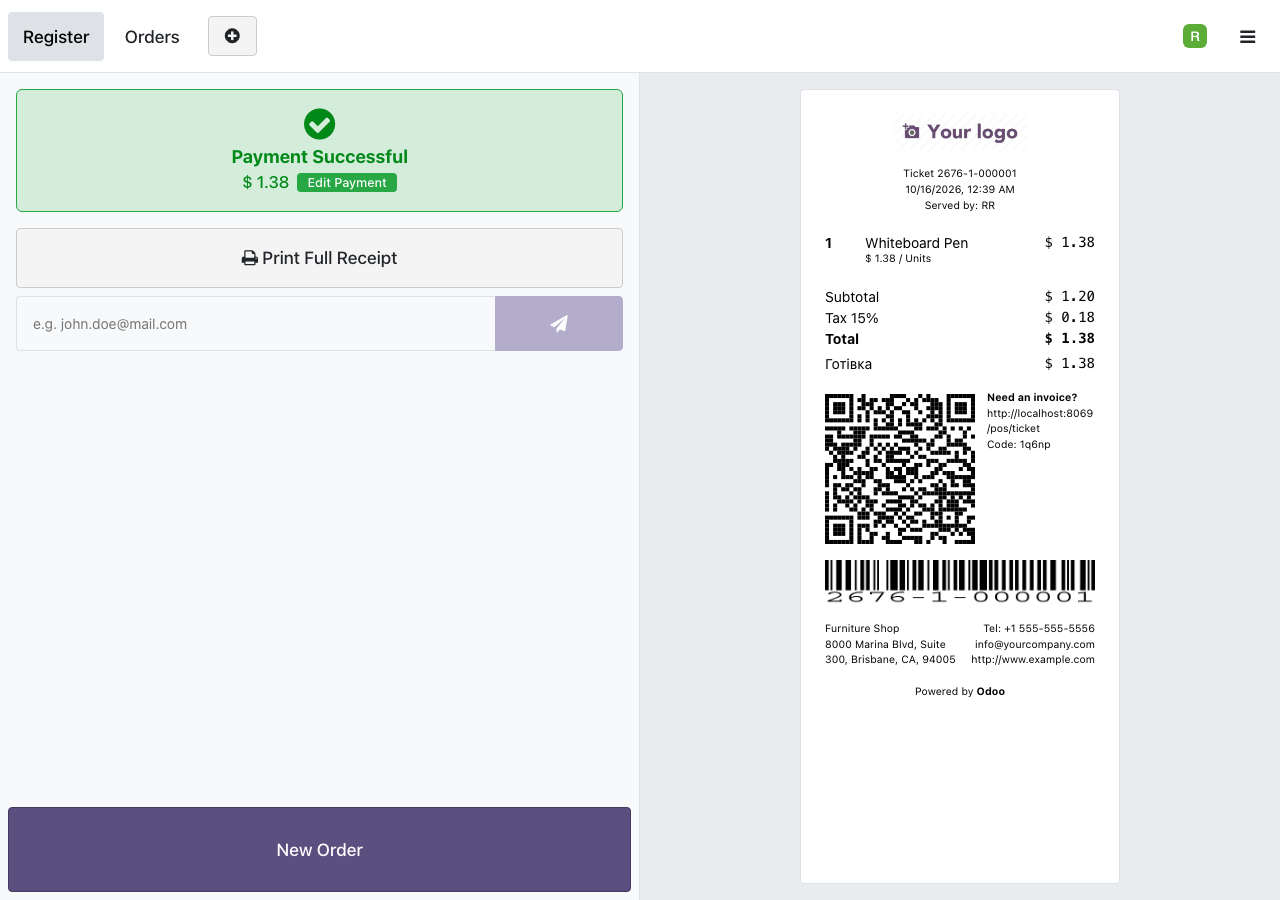
Task: Click the Tel: +1 555-555-5556 text
Action: (x=1039, y=628)
